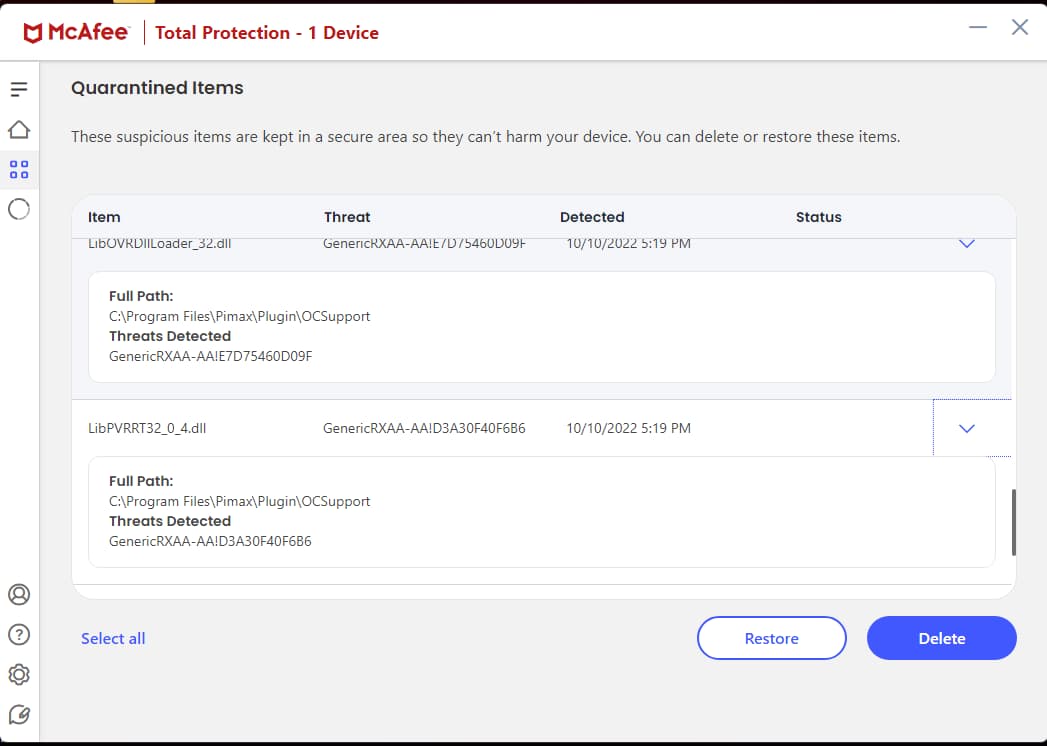Click the circular scan status icon

tap(19, 209)
